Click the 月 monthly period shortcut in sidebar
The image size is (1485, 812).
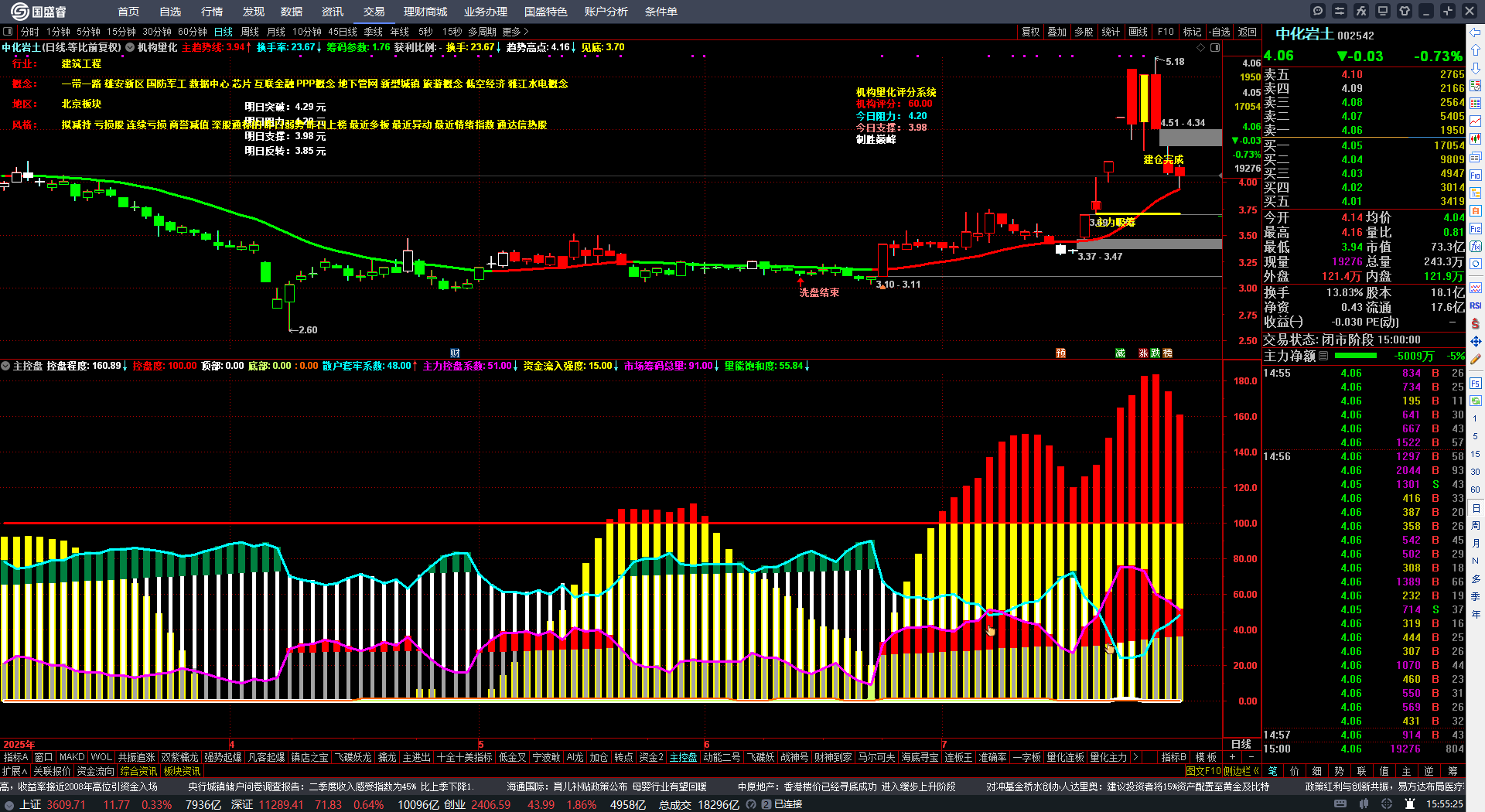coord(1476,543)
